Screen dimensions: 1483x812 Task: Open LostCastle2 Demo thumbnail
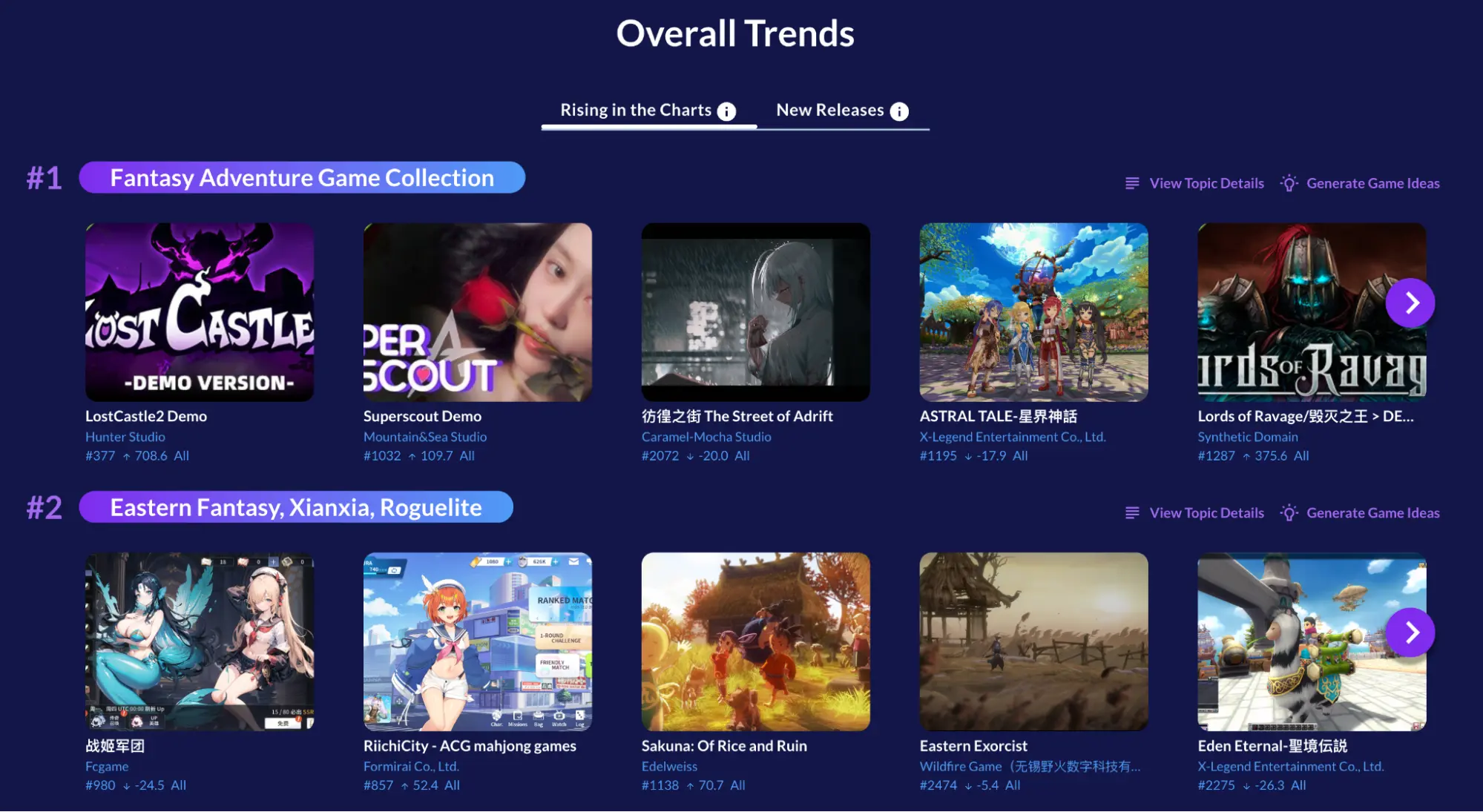200,312
